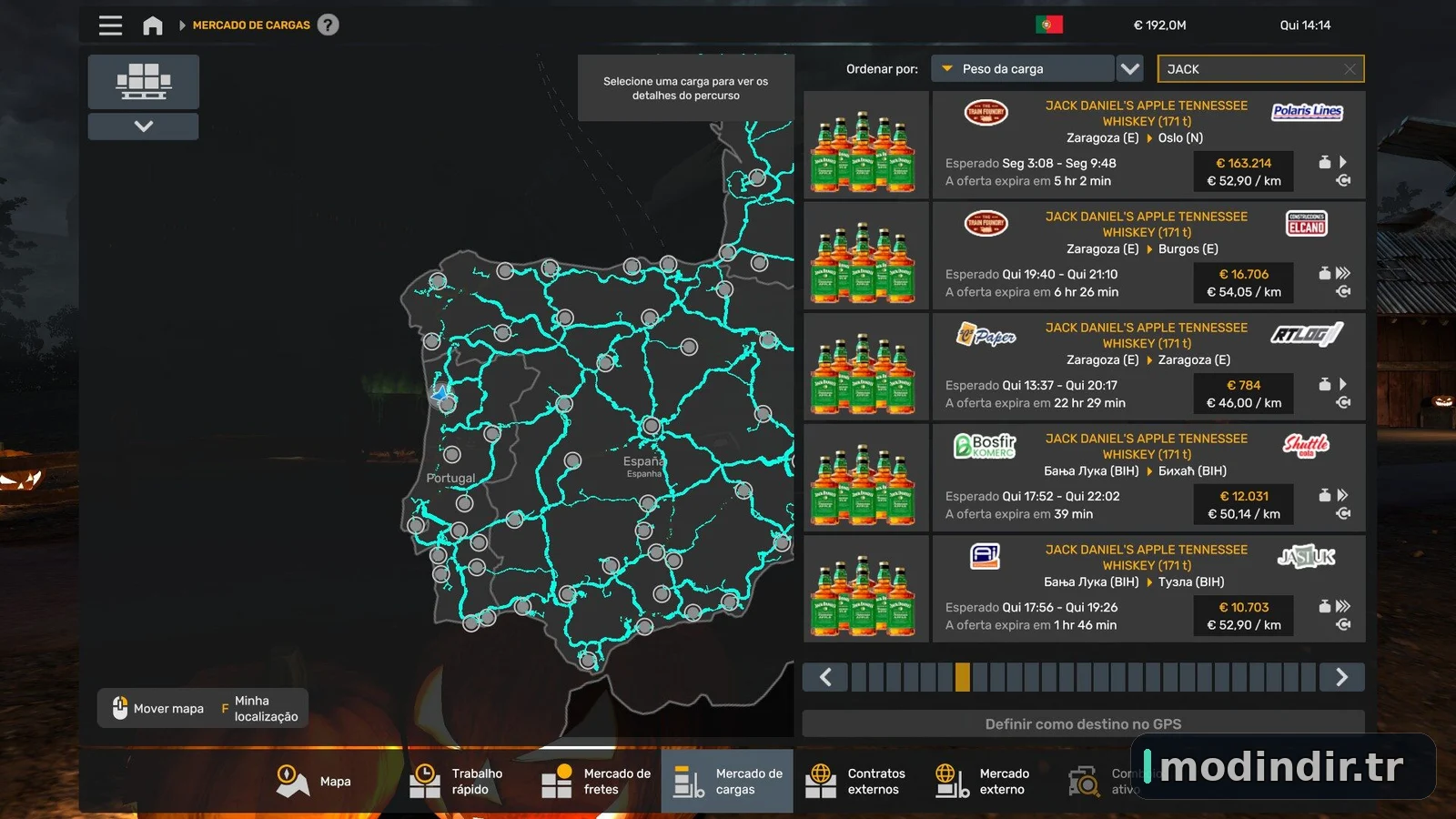
Task: Open the 'Mercado de cargas' tab
Action: click(727, 781)
